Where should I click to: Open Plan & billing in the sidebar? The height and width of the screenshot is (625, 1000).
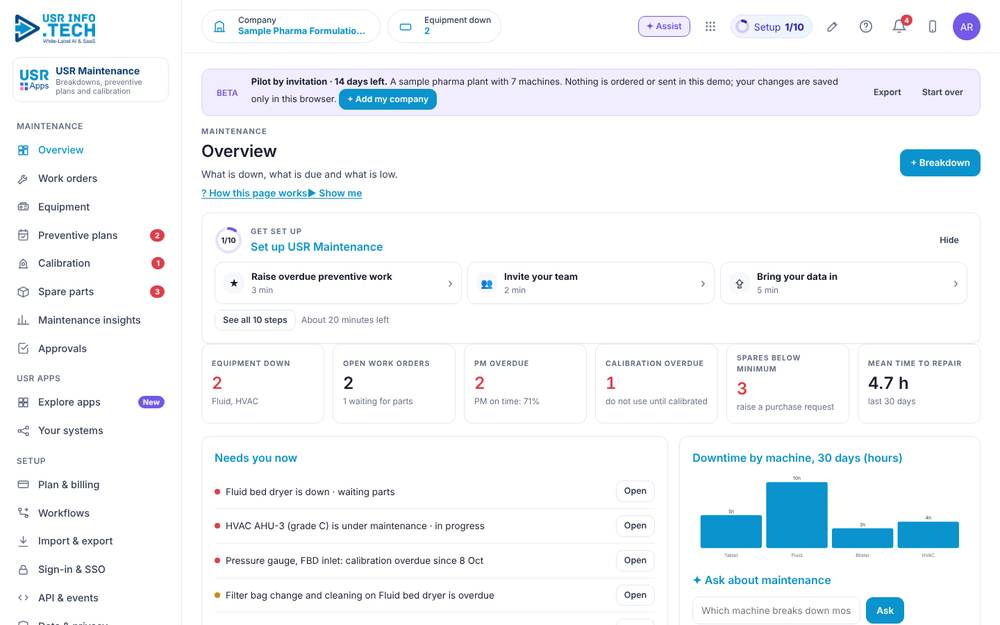(91, 485)
